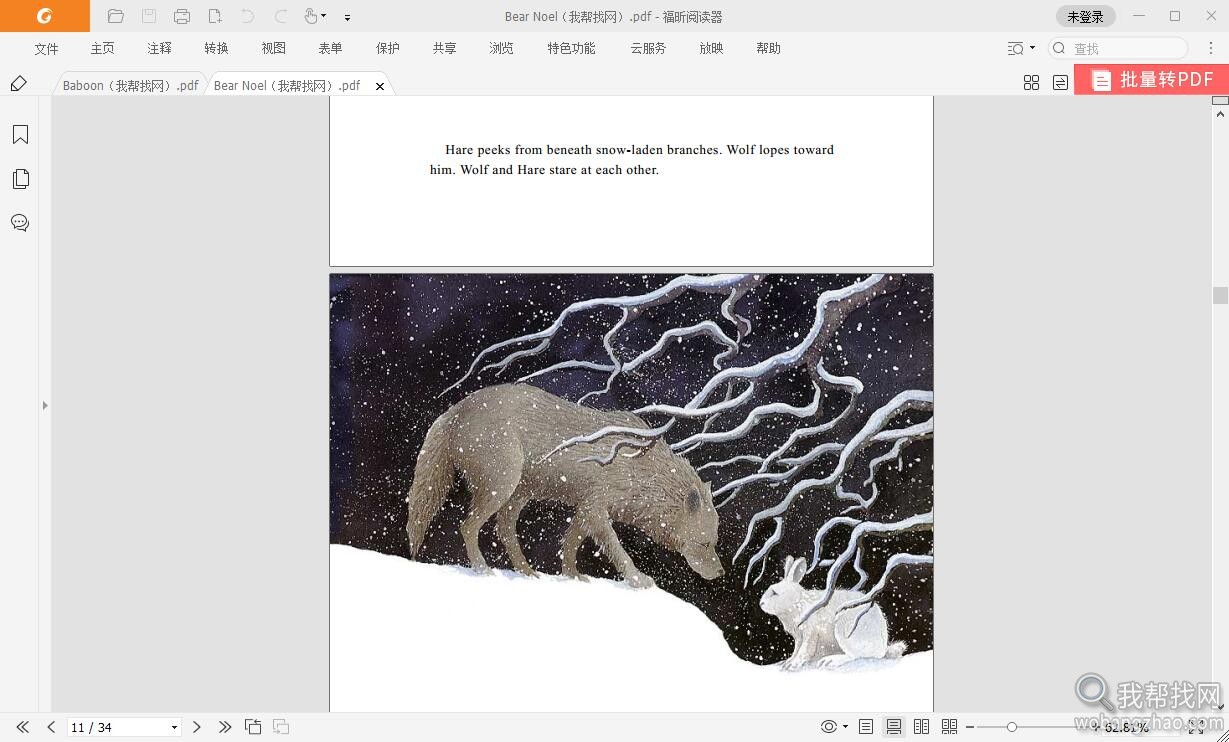Viewport: 1229px width, 742px height.
Task: Click the 未登录 login button
Action: point(1085,16)
